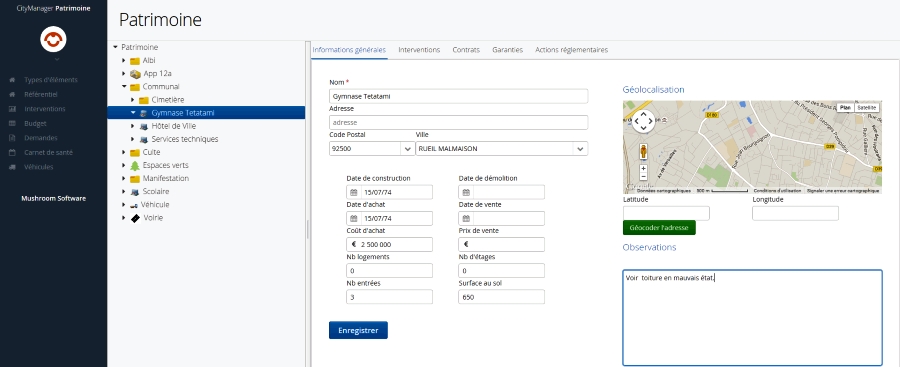
Task: Click the Coût d'achat field
Action: (390, 245)
